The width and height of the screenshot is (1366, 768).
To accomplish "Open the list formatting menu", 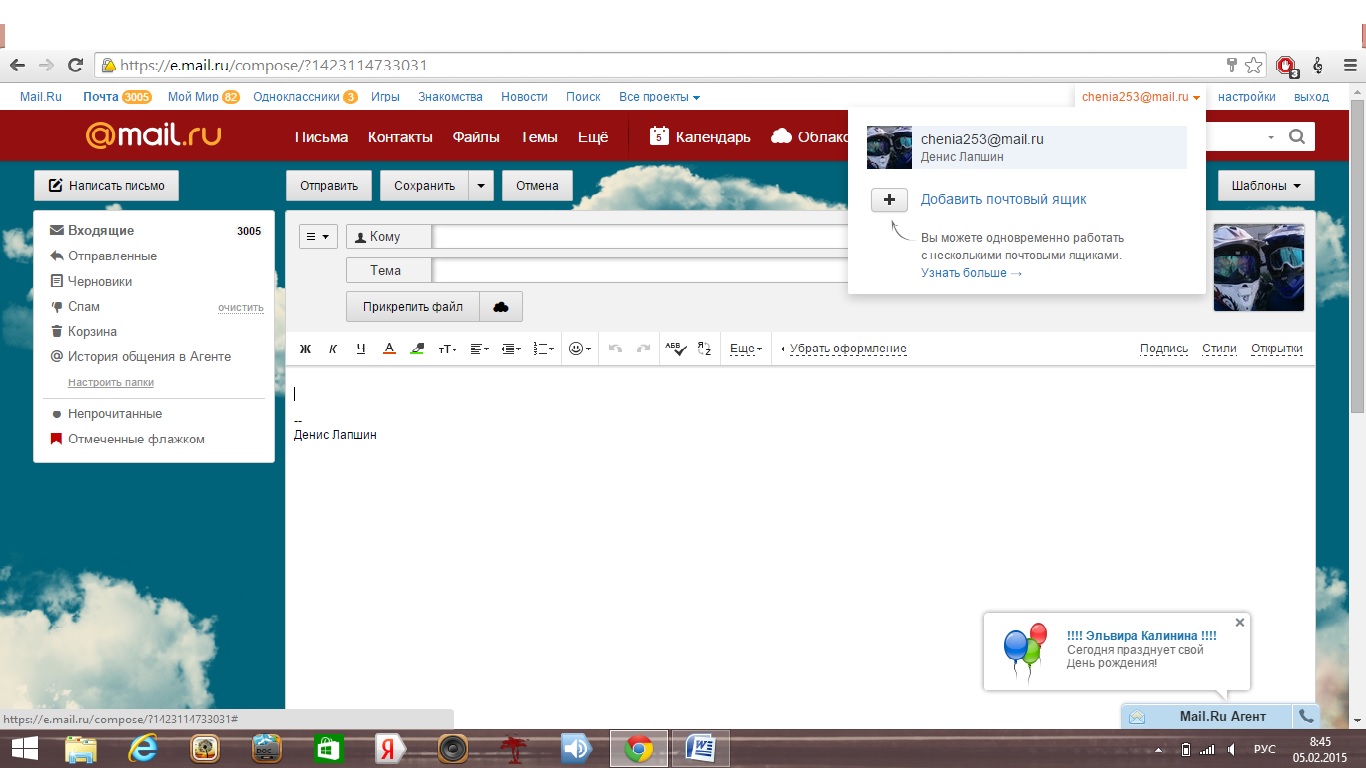I will click(x=543, y=349).
